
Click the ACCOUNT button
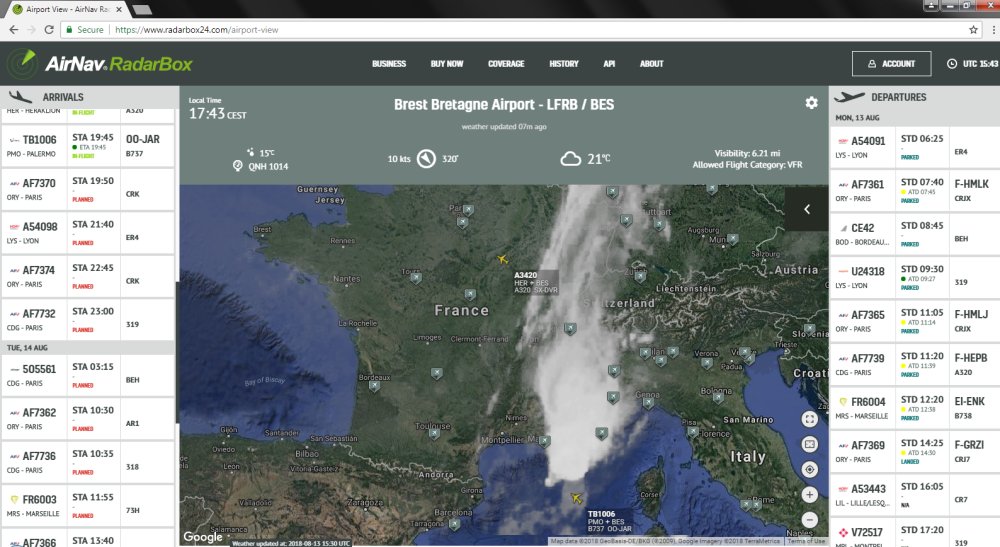coord(892,64)
